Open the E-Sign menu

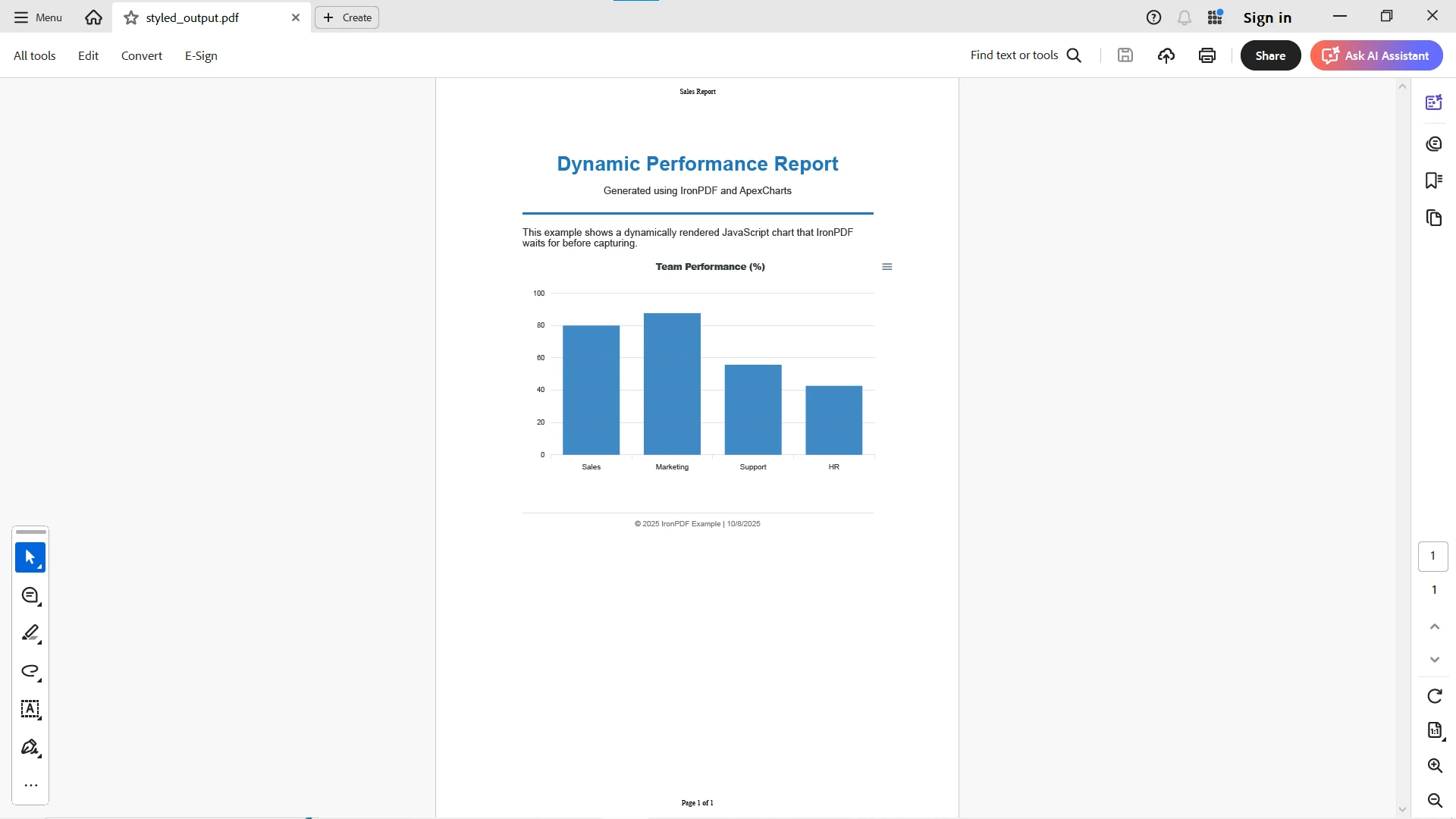coord(201,55)
